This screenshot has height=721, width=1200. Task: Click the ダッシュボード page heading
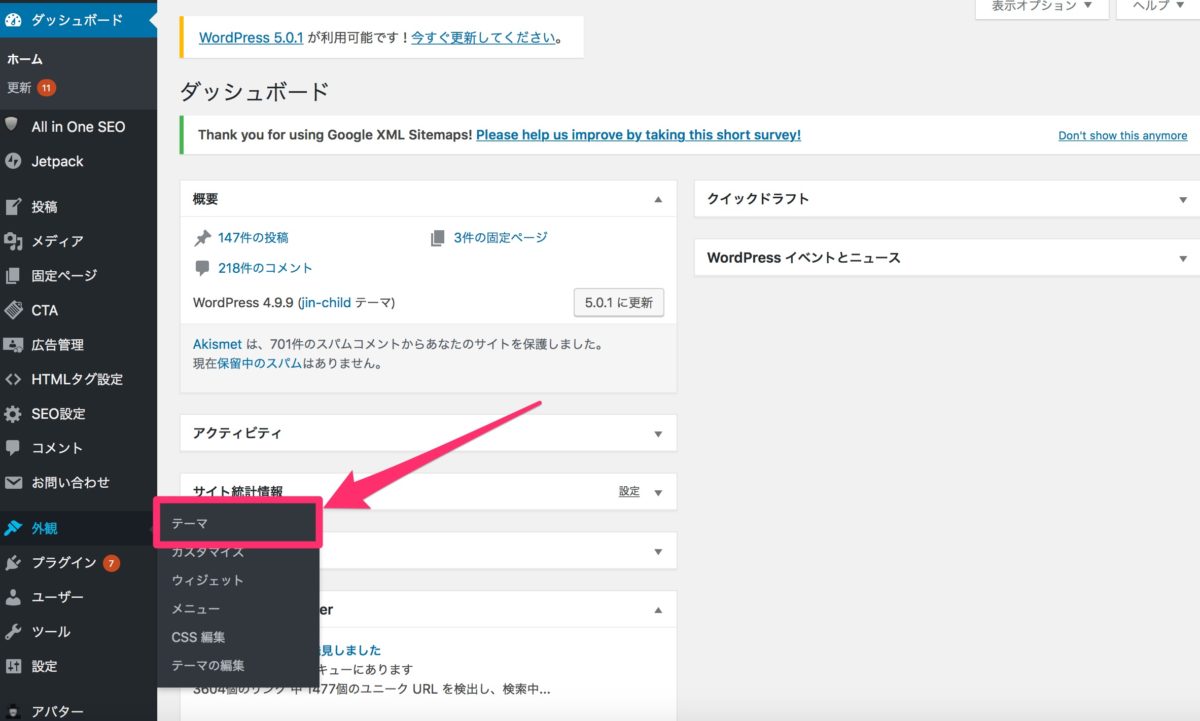coord(254,92)
